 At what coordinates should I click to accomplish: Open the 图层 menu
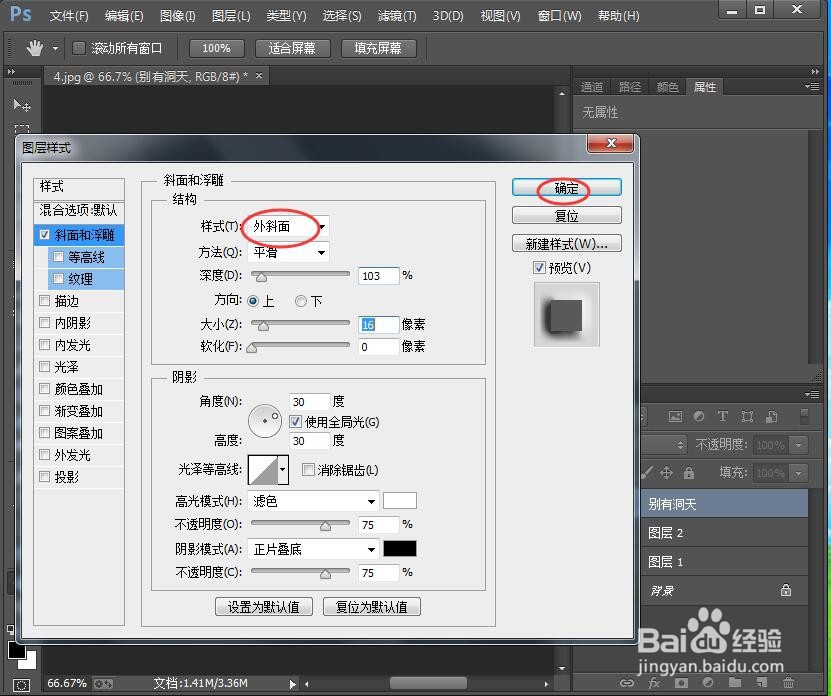point(231,16)
